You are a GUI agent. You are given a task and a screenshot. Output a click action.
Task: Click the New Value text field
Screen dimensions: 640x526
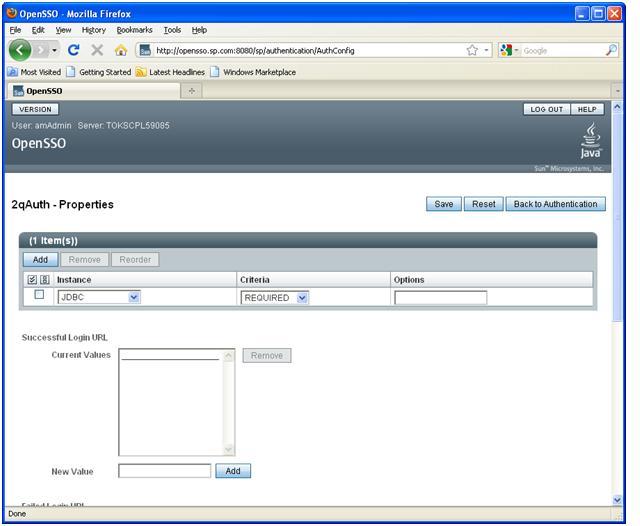pos(164,471)
